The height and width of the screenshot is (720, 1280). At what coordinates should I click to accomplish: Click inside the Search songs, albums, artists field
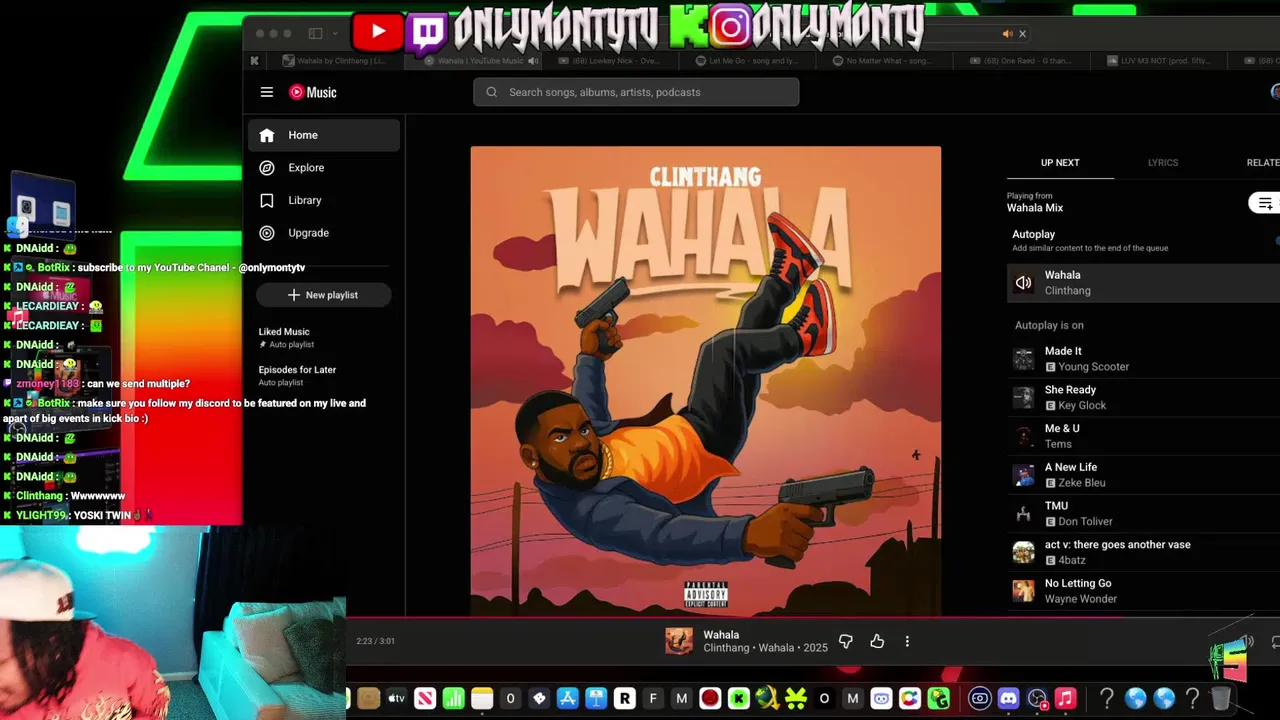click(x=636, y=92)
